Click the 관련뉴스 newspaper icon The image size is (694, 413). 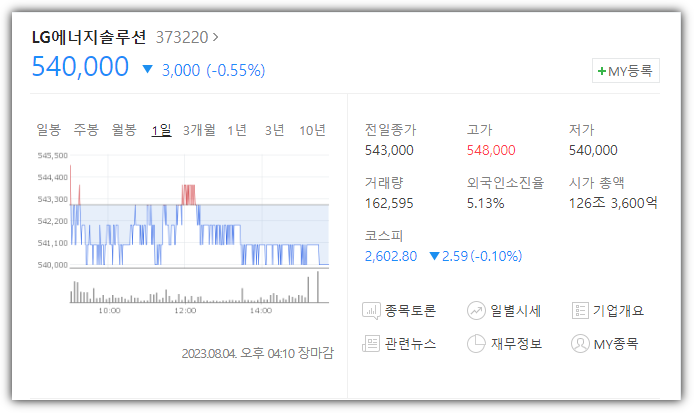click(371, 344)
